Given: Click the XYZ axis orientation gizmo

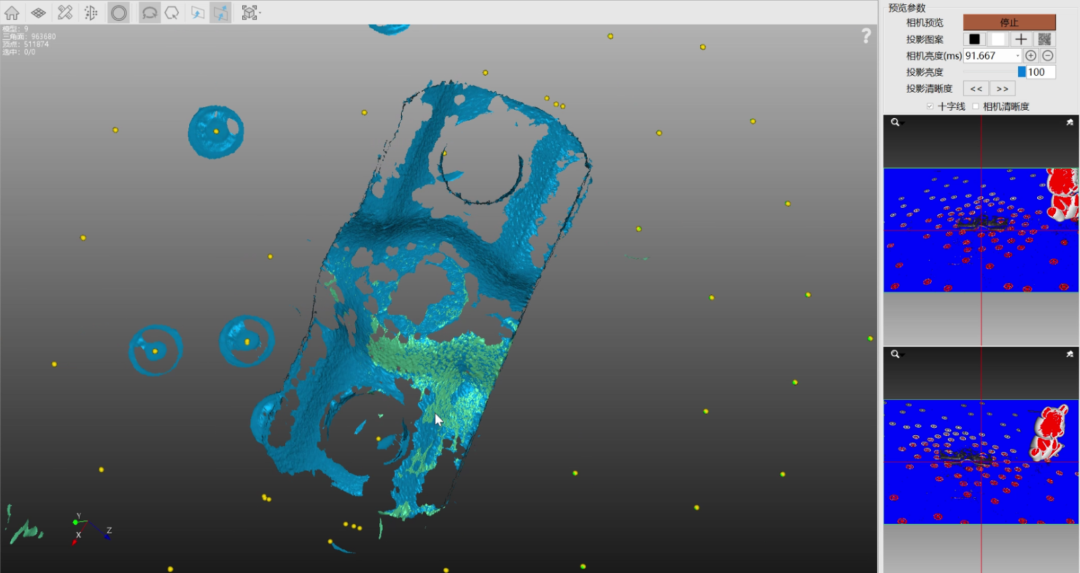Looking at the screenshot, I should coord(90,529).
